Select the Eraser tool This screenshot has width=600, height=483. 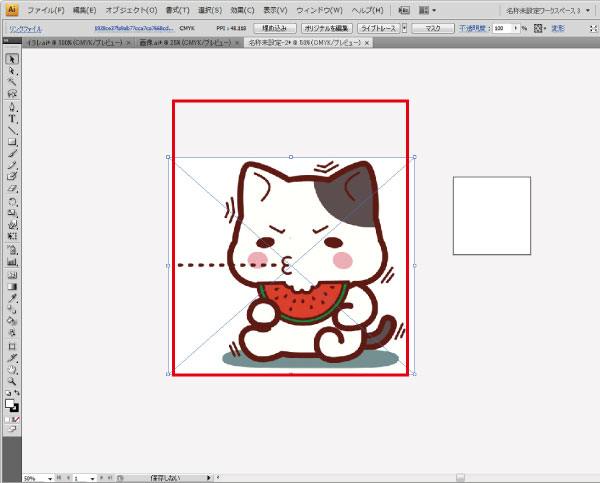tap(12, 188)
